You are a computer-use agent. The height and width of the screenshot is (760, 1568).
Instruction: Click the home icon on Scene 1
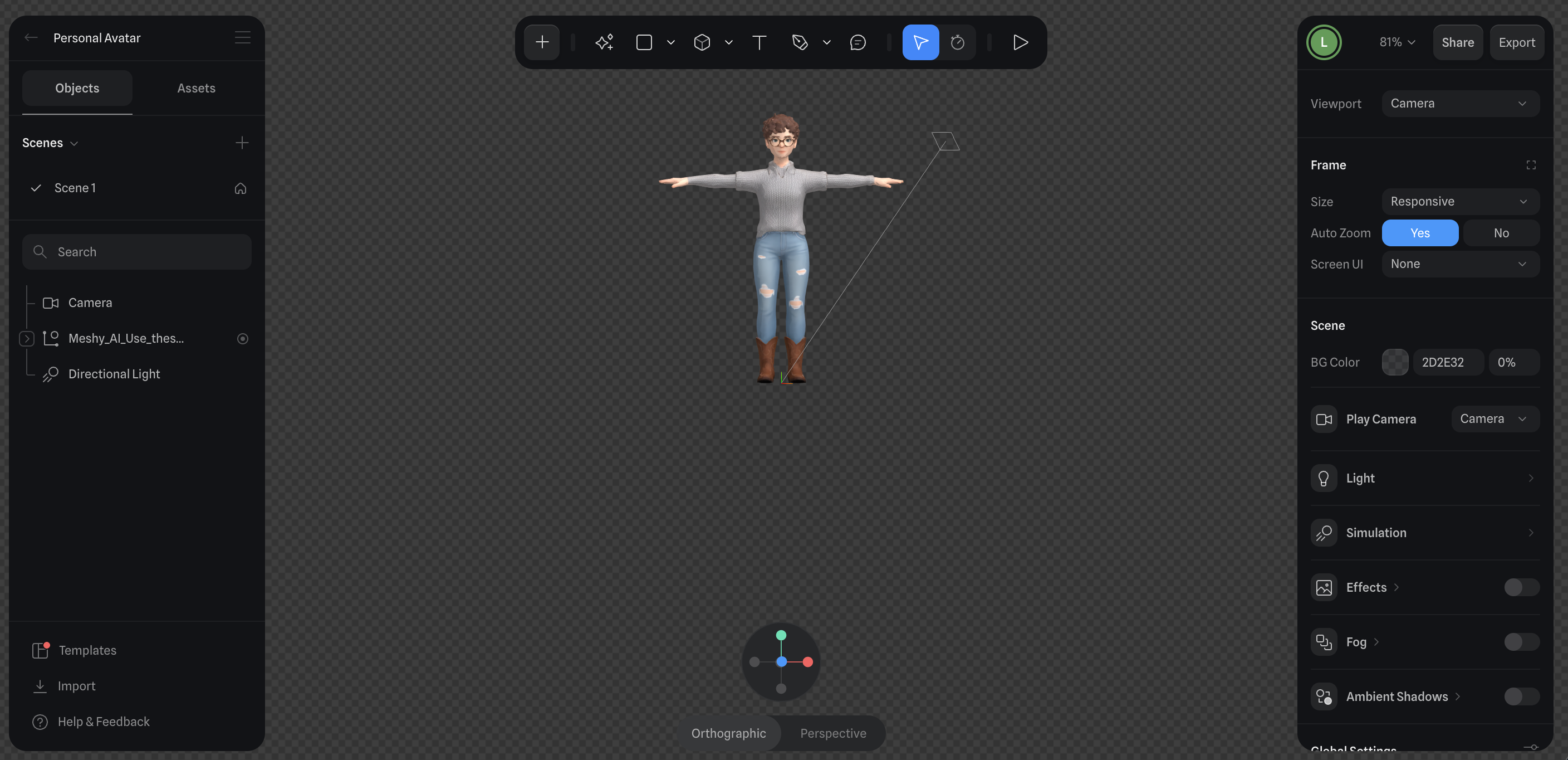pyautogui.click(x=241, y=188)
